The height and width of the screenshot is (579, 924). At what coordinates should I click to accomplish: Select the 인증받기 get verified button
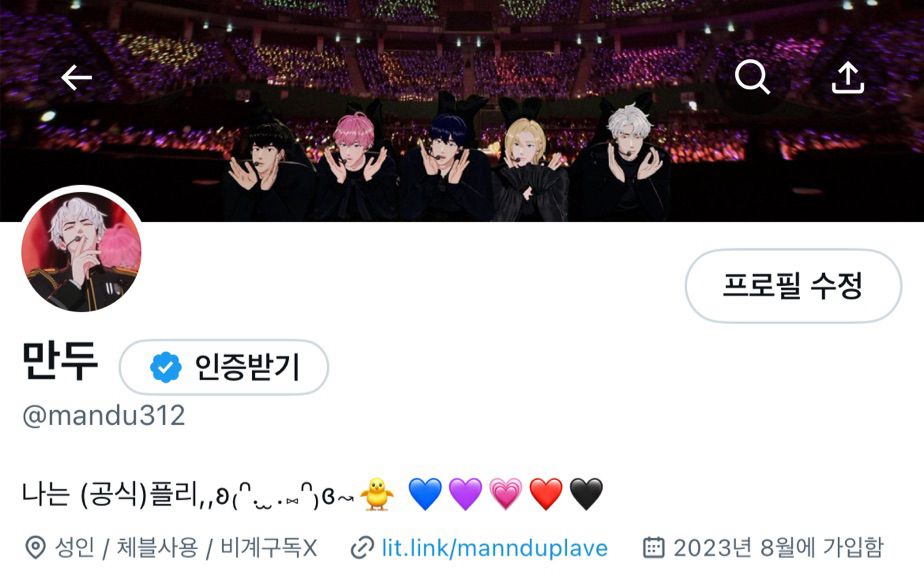point(224,367)
